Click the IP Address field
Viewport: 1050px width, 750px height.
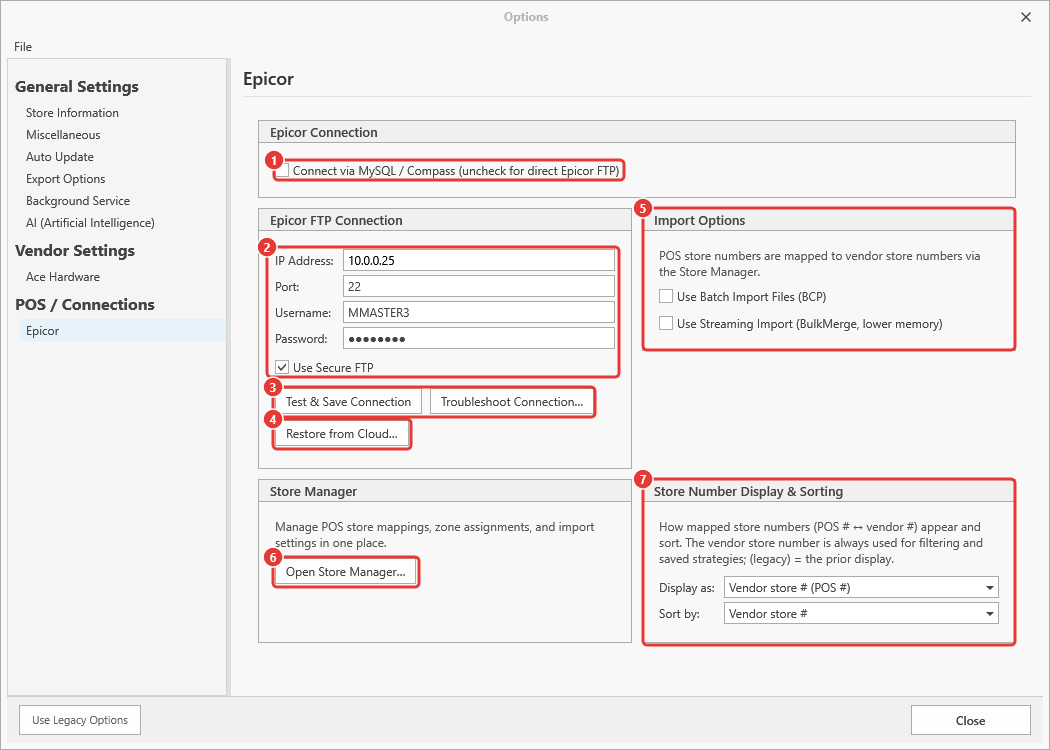479,260
